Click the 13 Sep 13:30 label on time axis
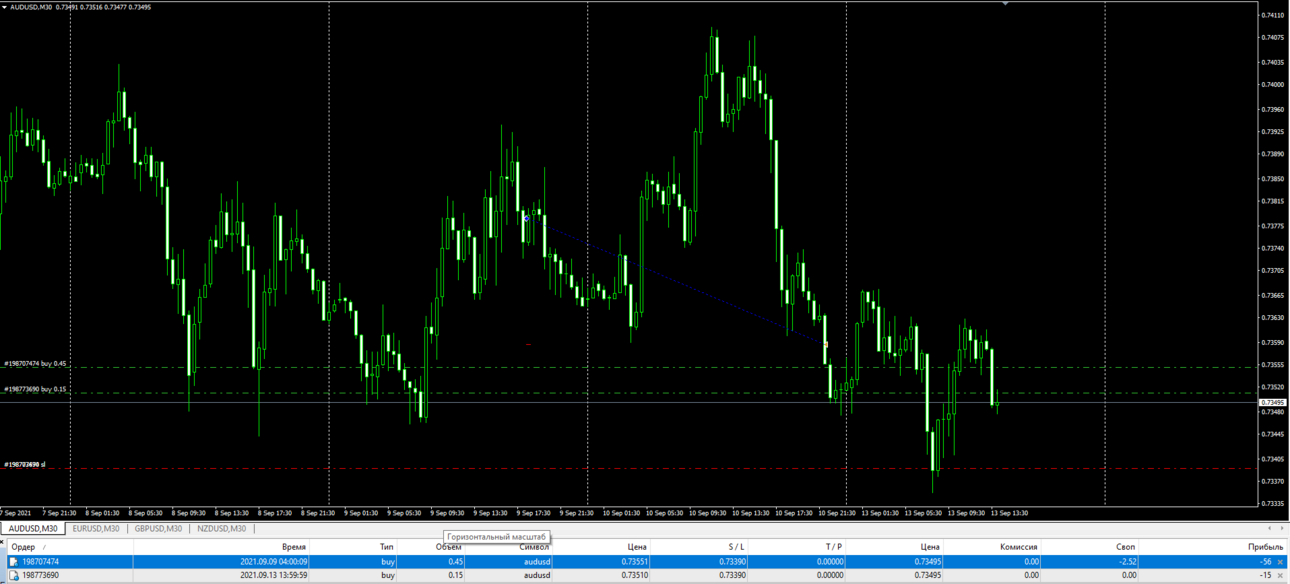Screen dimensions: 1290x584 [1010, 513]
